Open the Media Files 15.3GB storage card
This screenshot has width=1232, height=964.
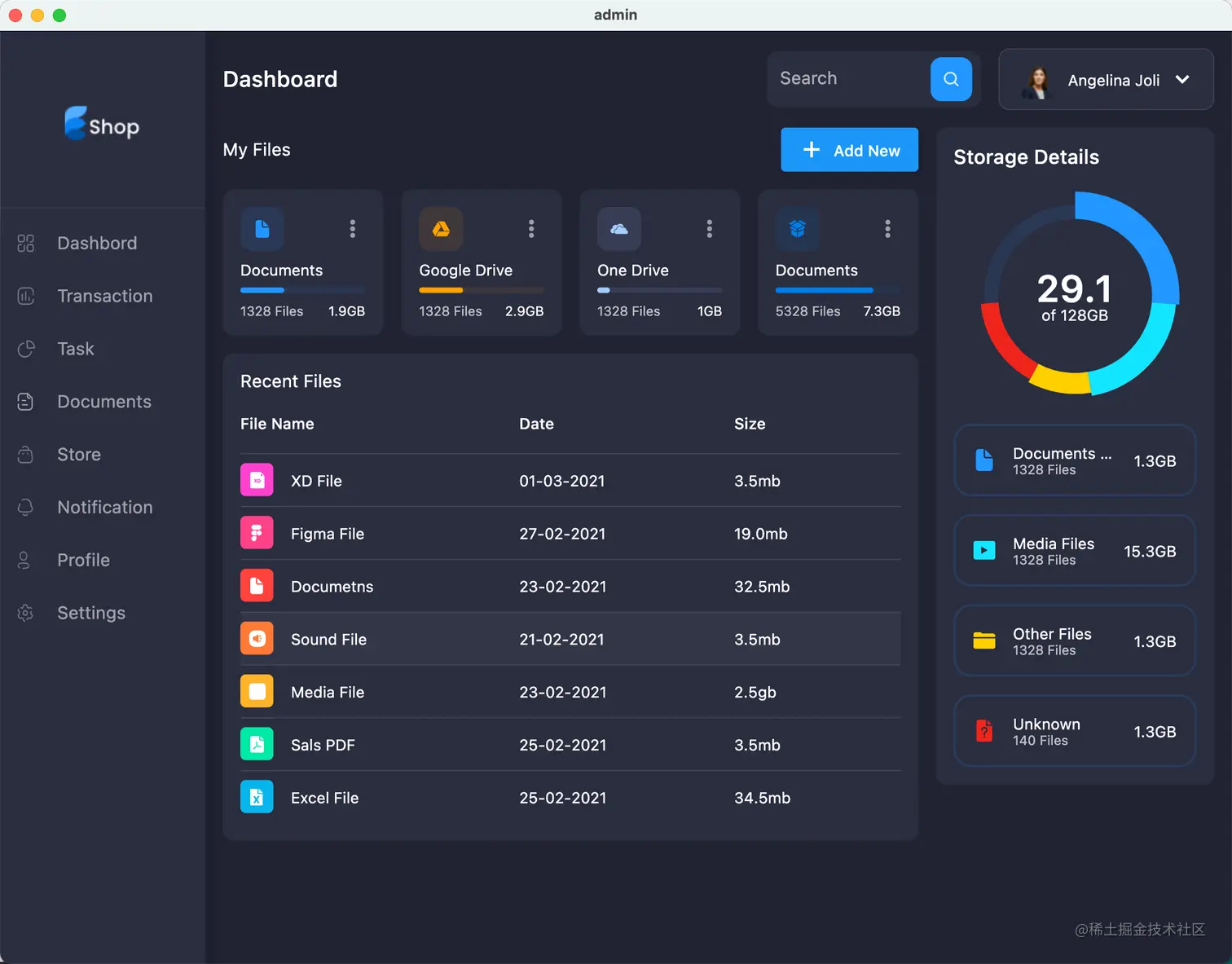tap(1074, 551)
